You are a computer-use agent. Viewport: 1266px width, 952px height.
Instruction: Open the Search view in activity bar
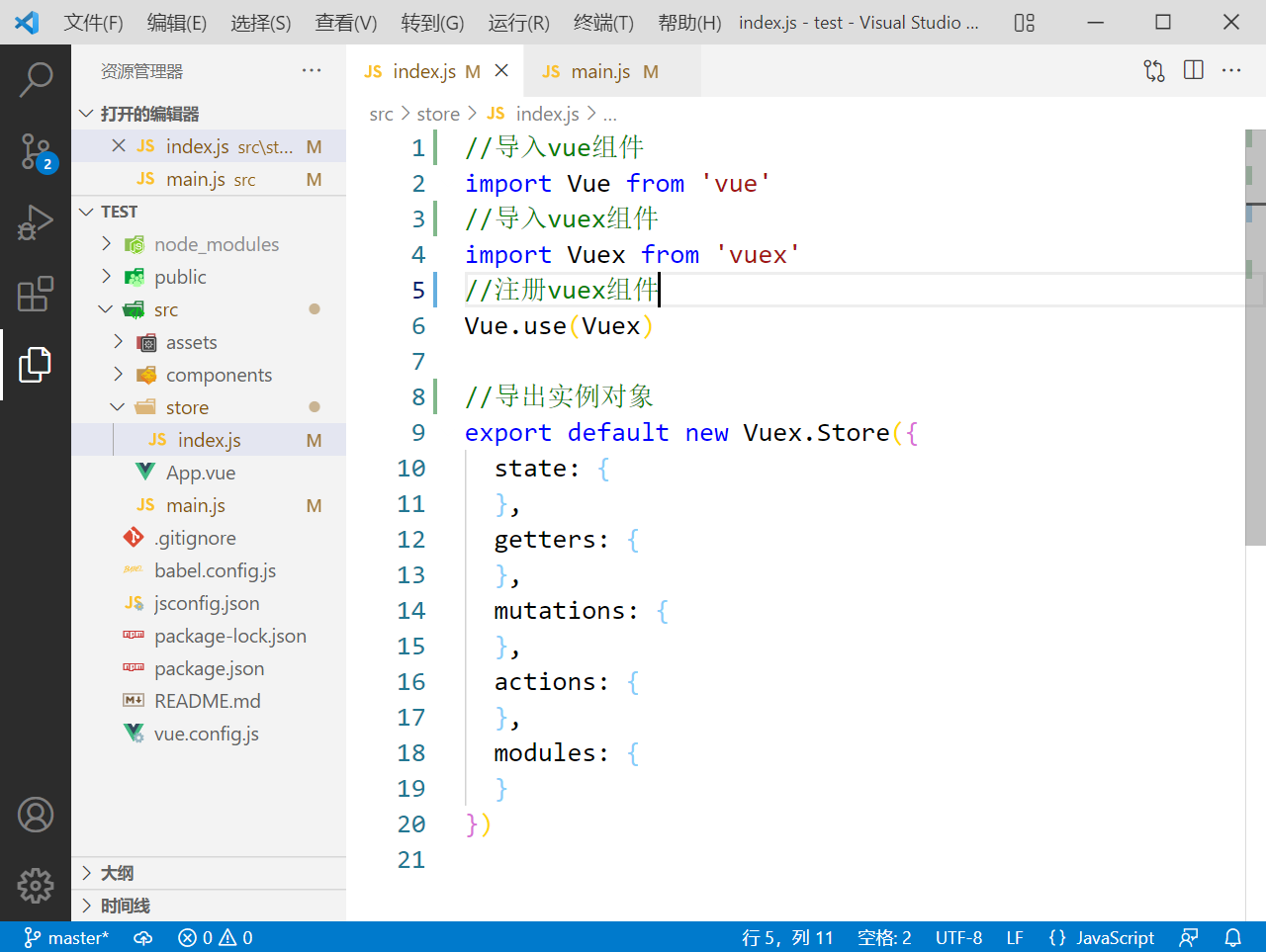pyautogui.click(x=36, y=80)
